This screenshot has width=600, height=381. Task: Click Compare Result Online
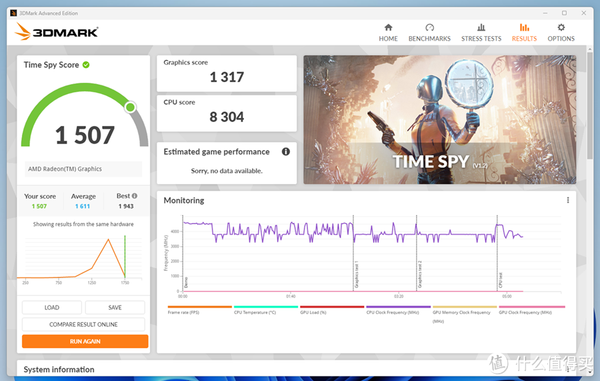point(83,324)
